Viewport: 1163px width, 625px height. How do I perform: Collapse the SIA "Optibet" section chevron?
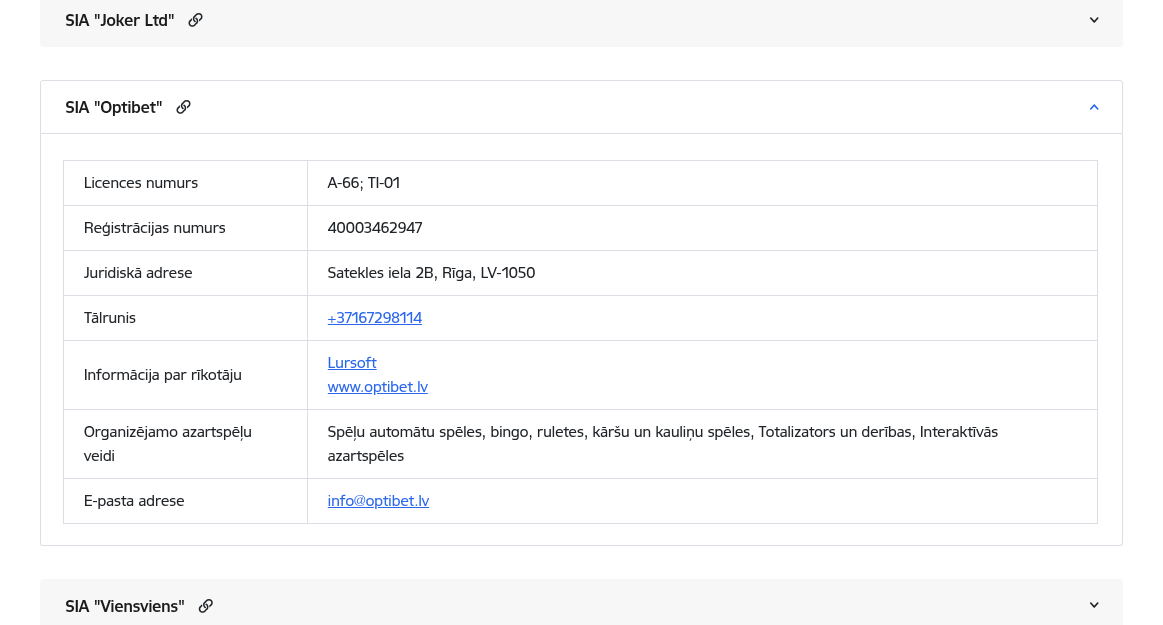1094,108
